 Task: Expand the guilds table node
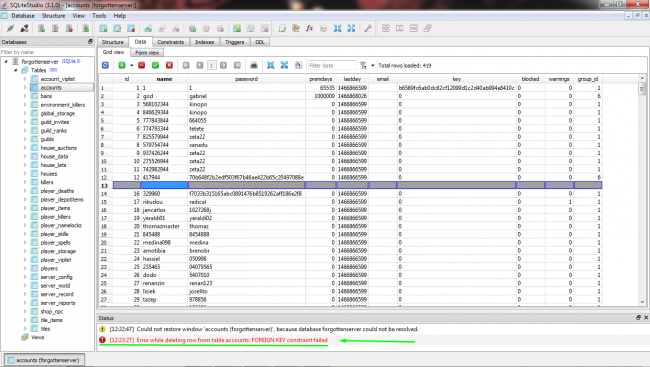[25, 139]
